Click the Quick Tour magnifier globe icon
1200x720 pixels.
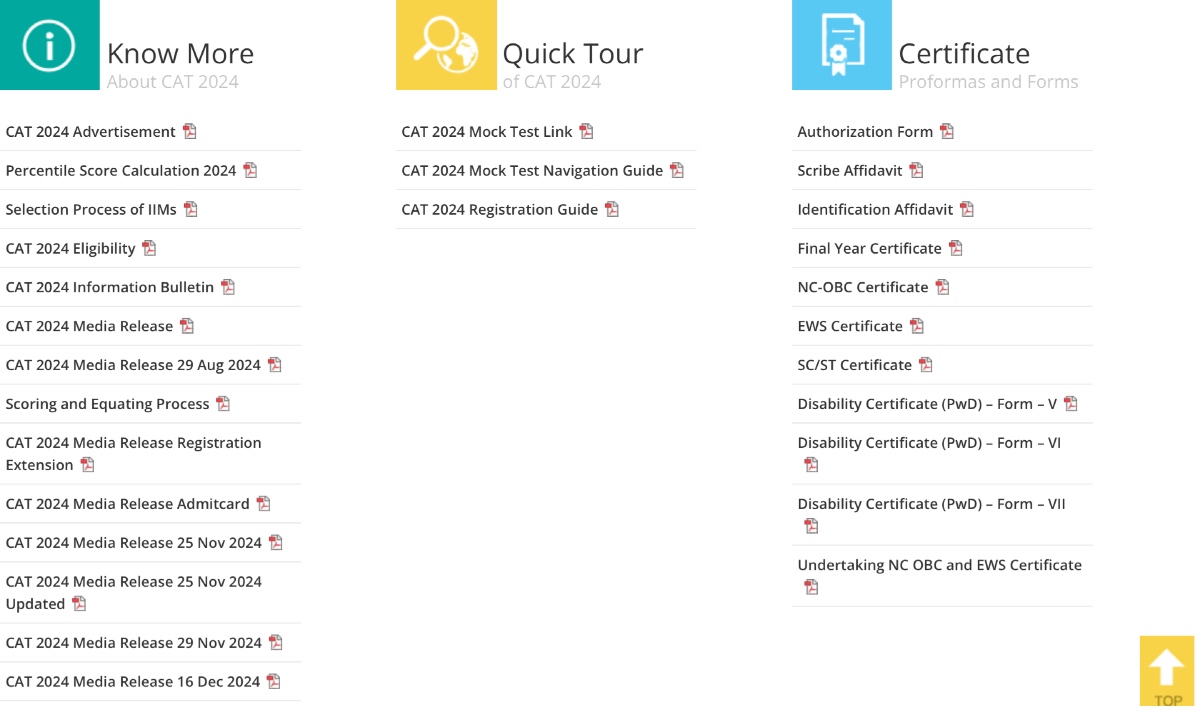(446, 45)
